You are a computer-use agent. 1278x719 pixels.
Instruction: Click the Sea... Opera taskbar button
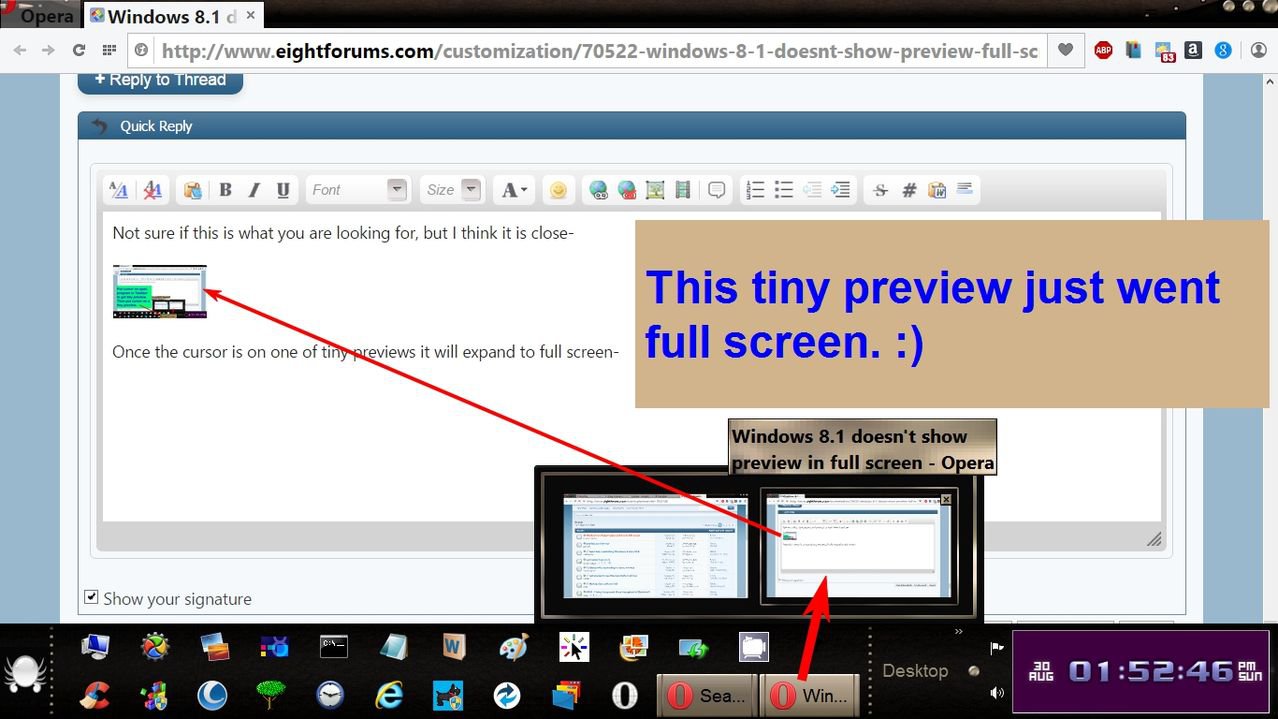tap(707, 695)
